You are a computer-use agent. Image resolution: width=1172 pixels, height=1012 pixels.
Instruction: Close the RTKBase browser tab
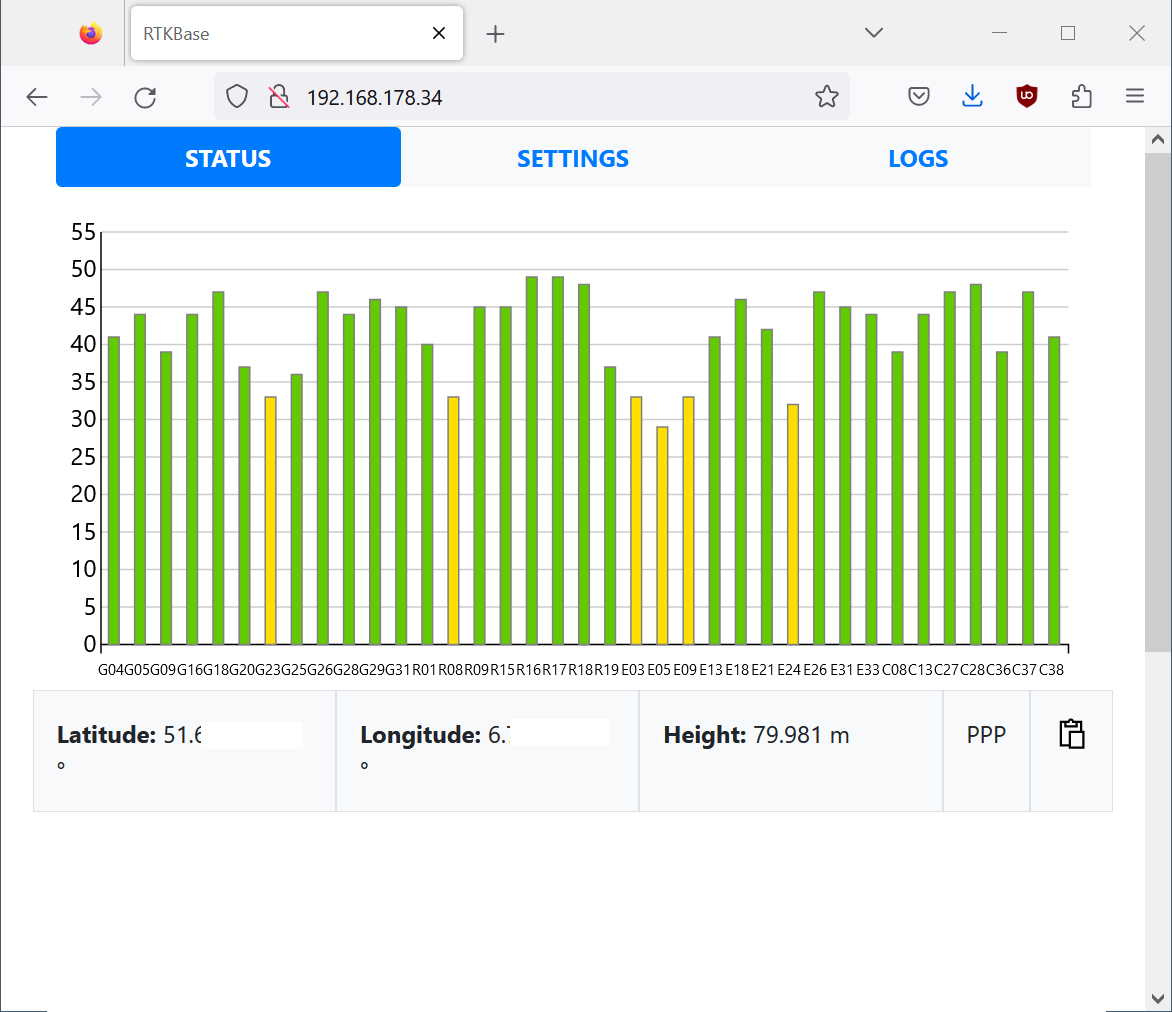pyautogui.click(x=438, y=34)
